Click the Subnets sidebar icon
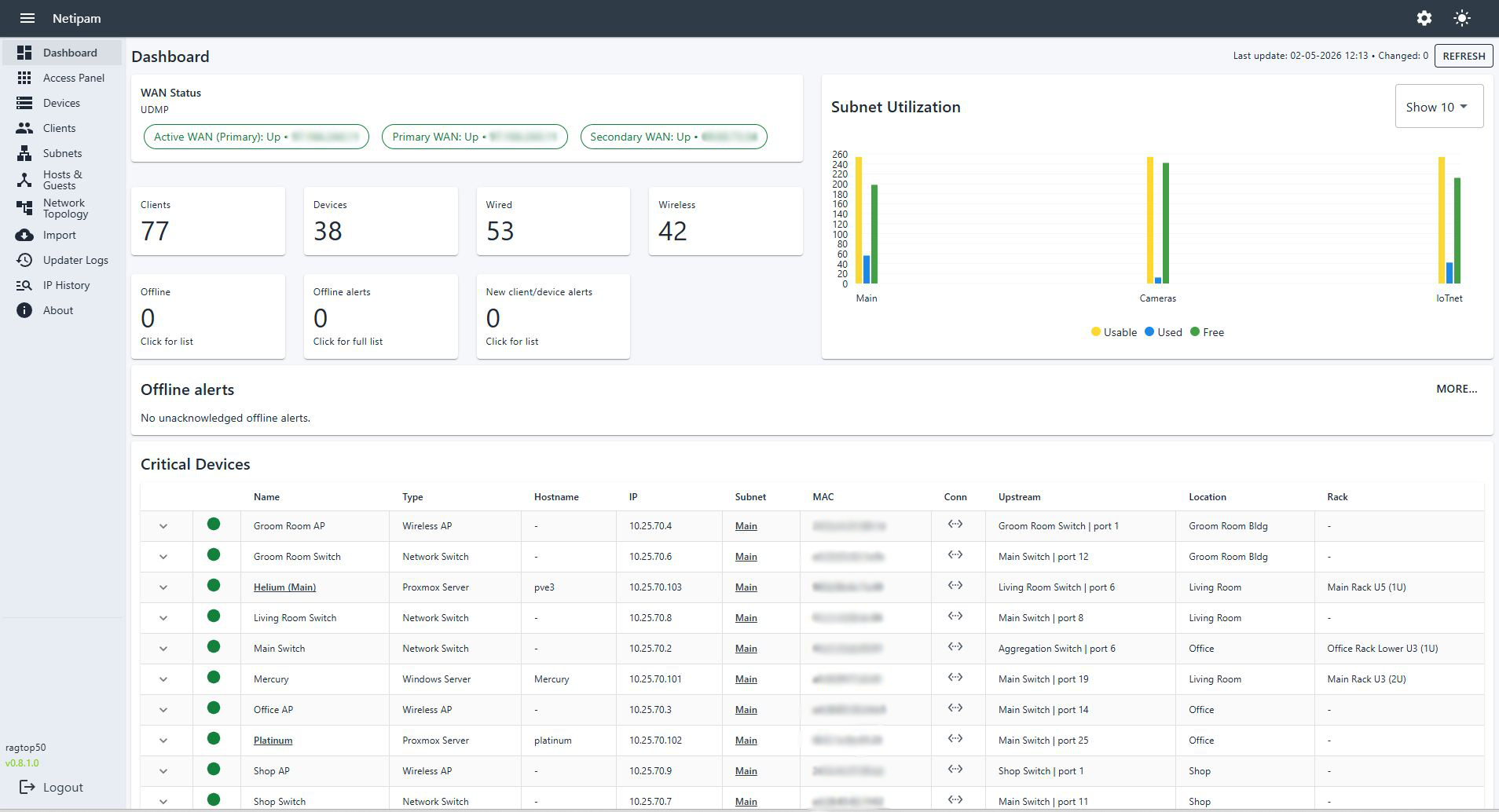Viewport: 1499px width, 812px height. click(x=24, y=153)
